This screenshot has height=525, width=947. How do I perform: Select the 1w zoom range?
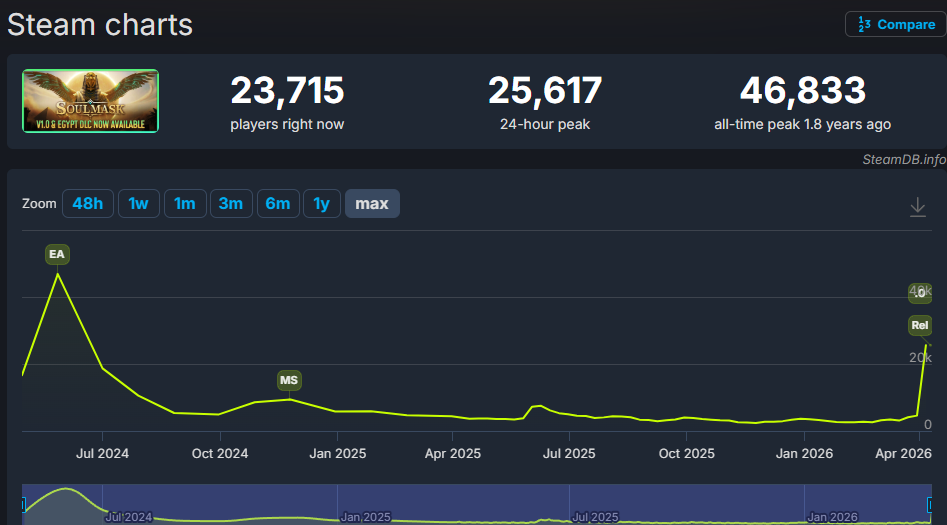138,204
